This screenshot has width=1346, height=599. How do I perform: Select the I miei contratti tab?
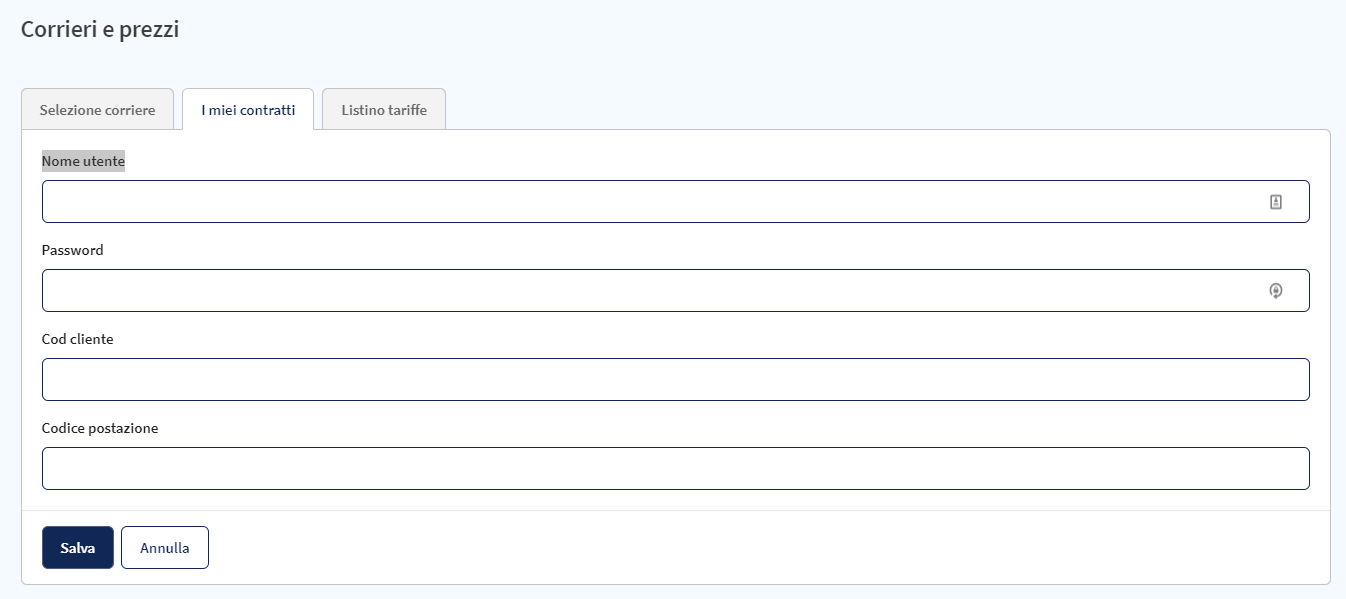[x=248, y=110]
